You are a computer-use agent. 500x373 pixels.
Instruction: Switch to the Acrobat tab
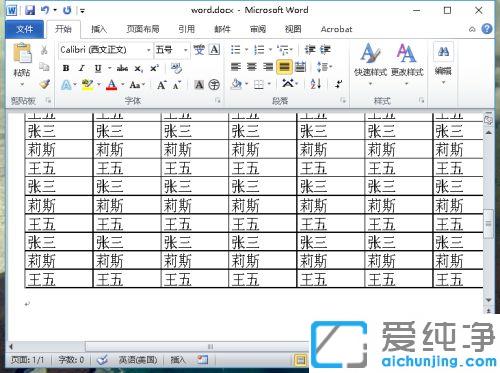click(x=336, y=29)
